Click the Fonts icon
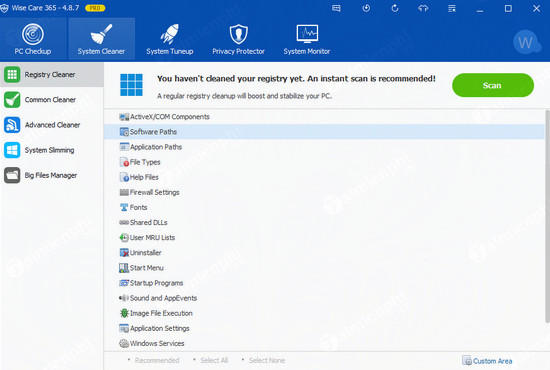This screenshot has width=550, height=370. click(124, 207)
